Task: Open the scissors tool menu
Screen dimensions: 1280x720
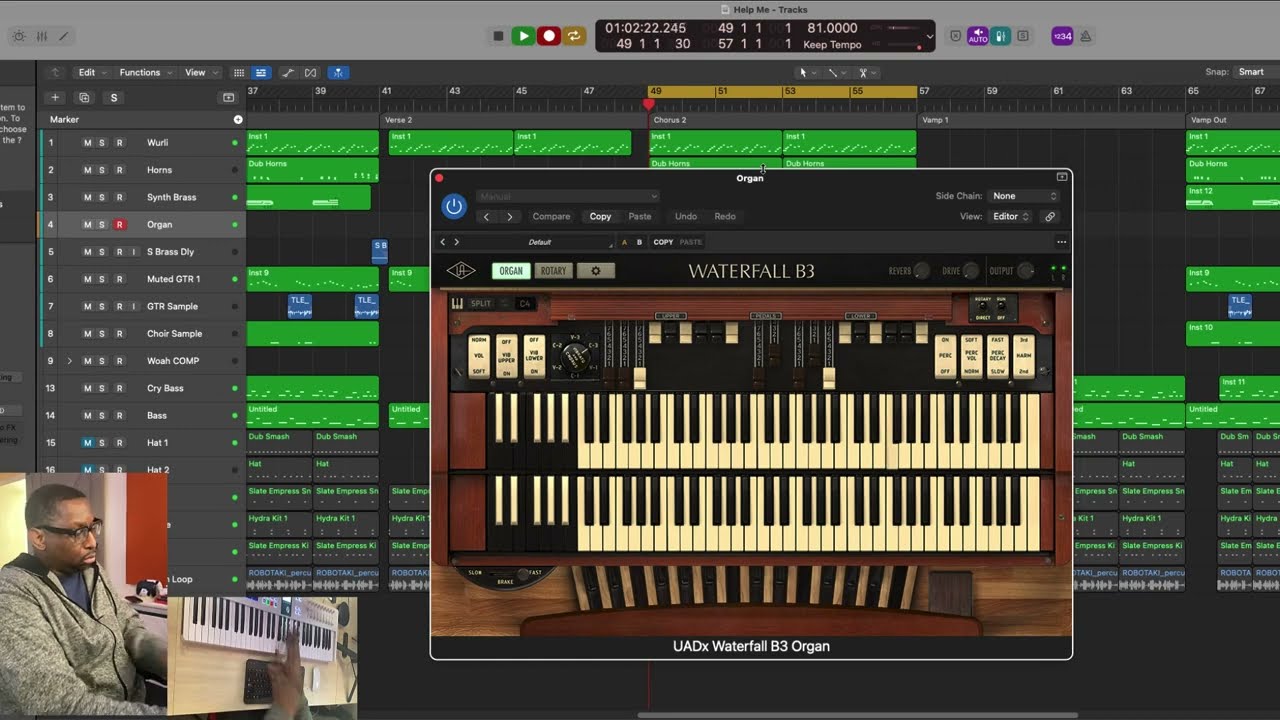Action: 866,72
